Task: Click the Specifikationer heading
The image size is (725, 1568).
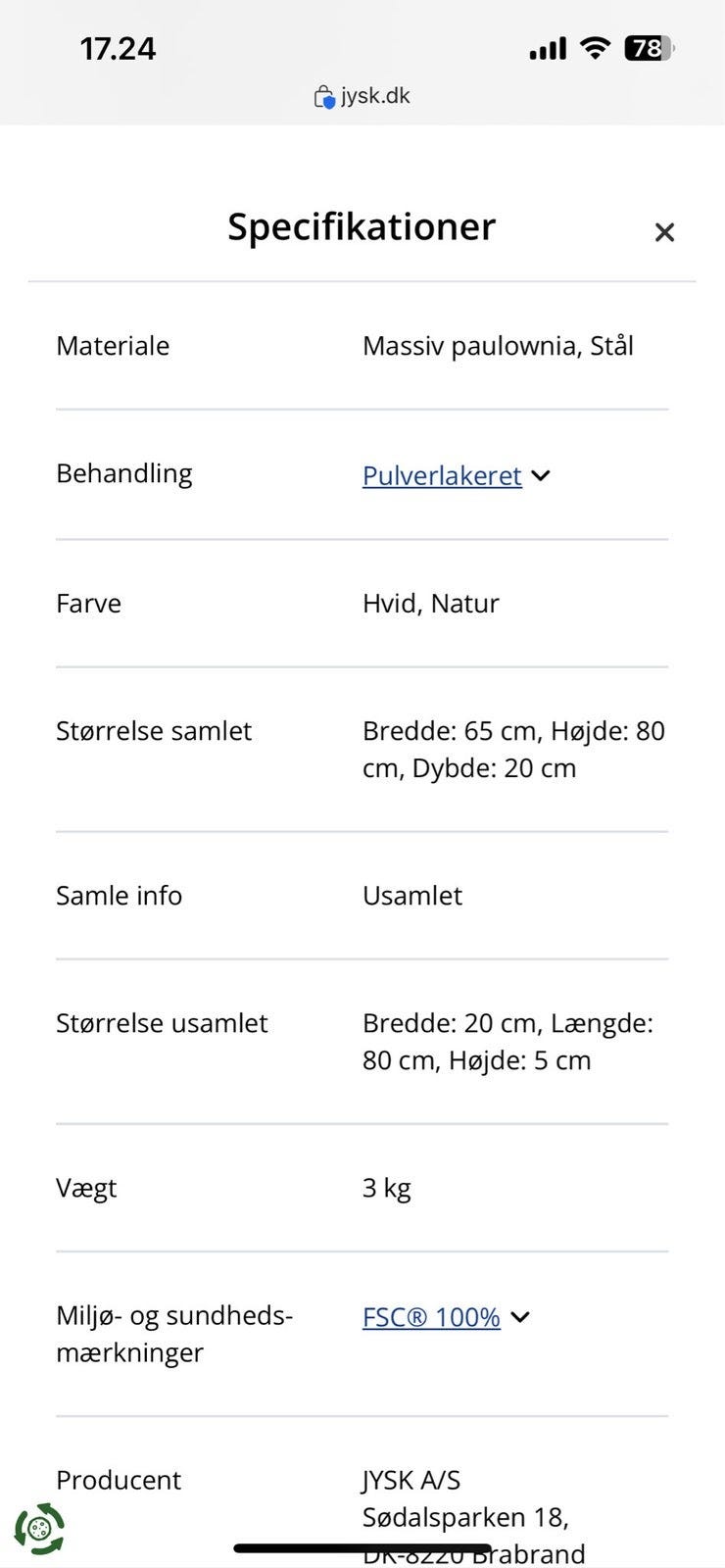Action: [362, 226]
